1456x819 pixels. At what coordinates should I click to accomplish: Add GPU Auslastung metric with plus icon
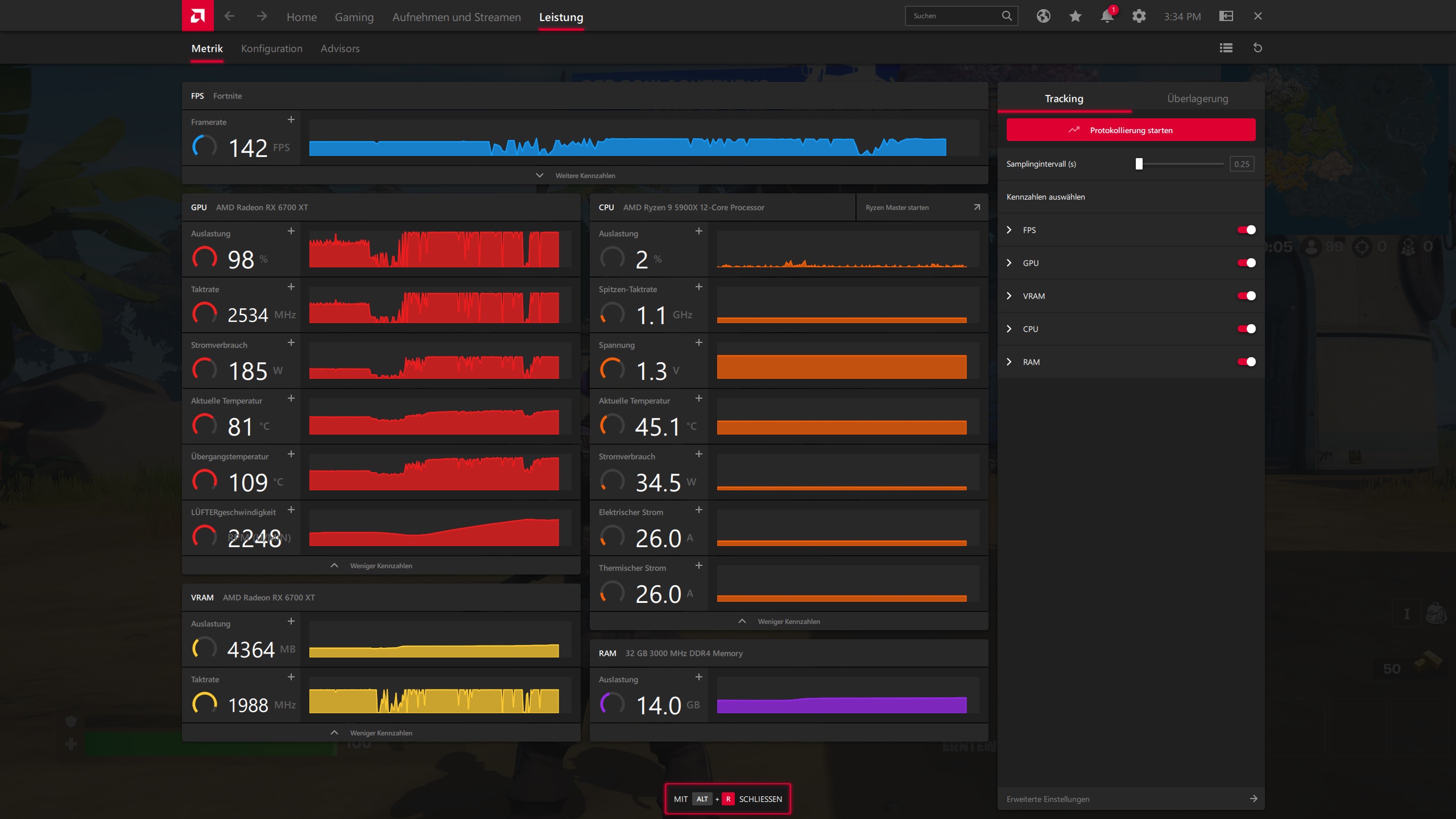point(291,231)
